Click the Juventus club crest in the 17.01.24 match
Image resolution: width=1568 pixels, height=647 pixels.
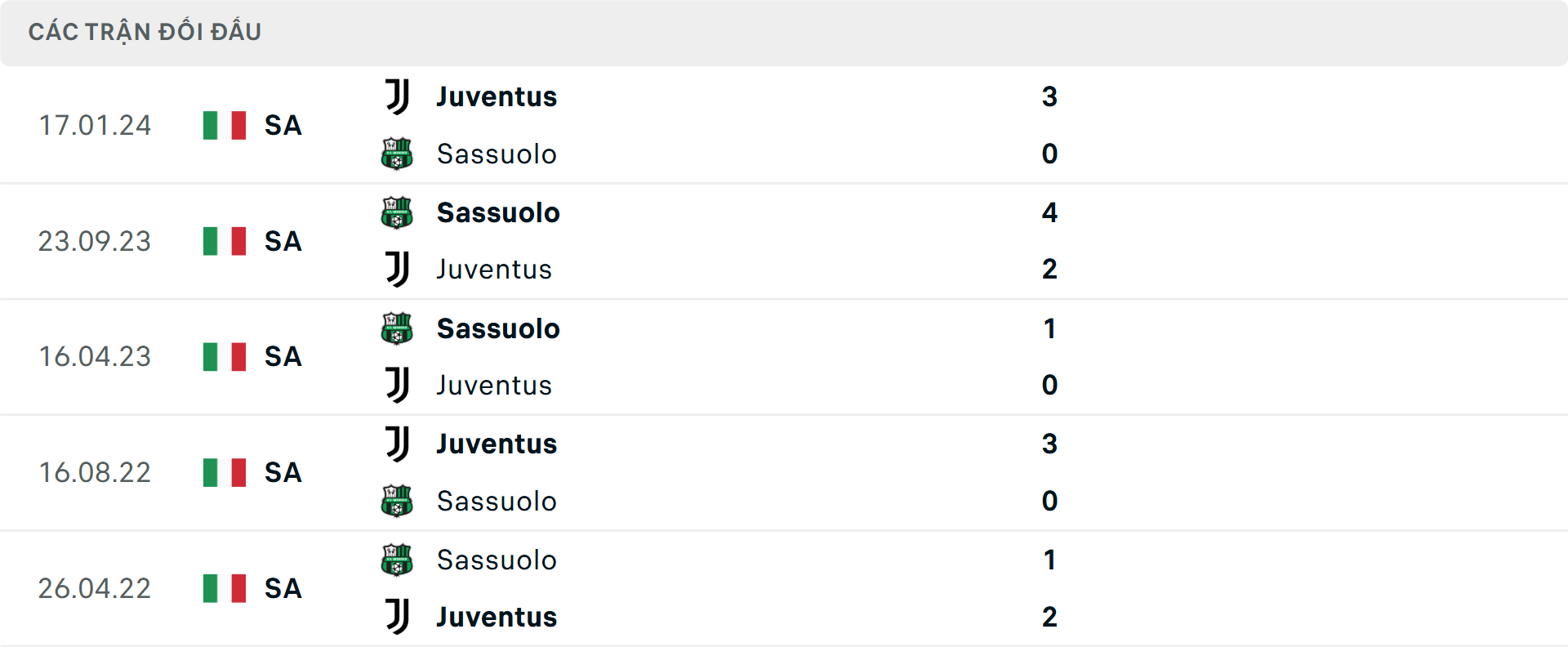coord(398,96)
